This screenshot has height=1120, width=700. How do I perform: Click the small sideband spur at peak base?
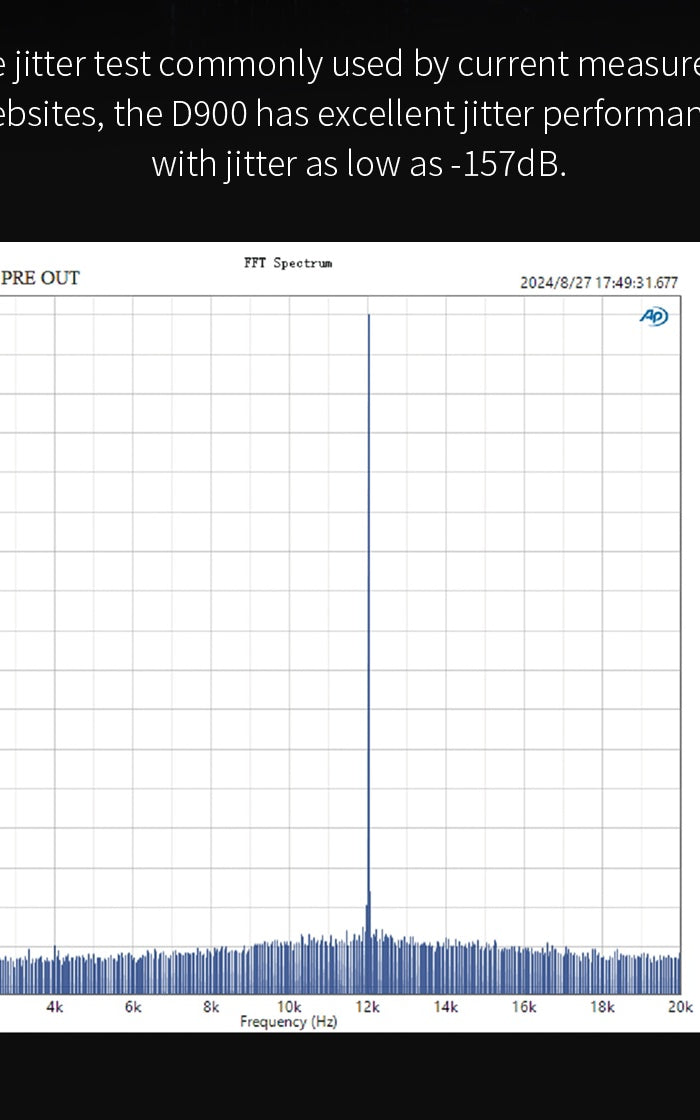click(368, 915)
